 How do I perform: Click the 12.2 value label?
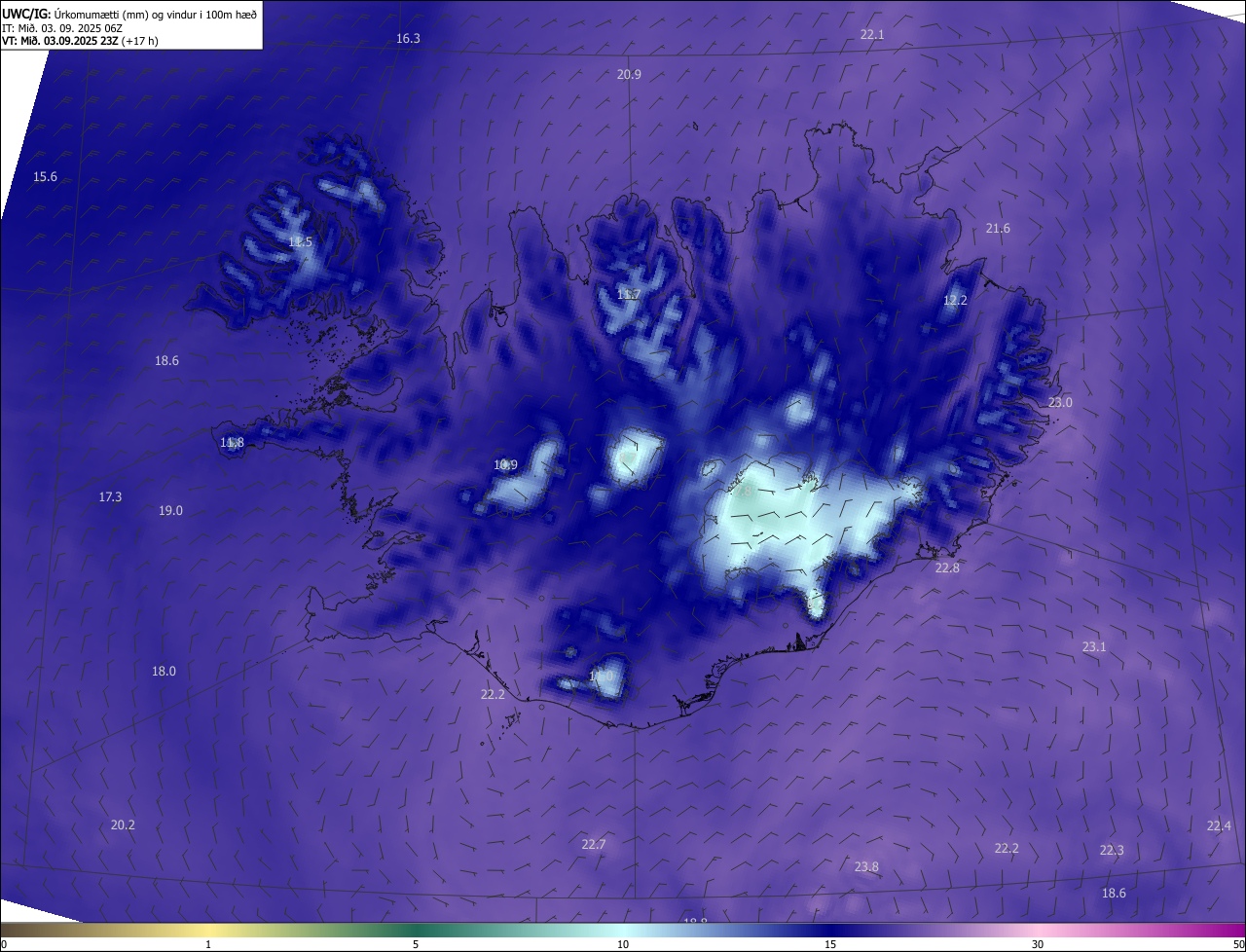click(x=955, y=301)
